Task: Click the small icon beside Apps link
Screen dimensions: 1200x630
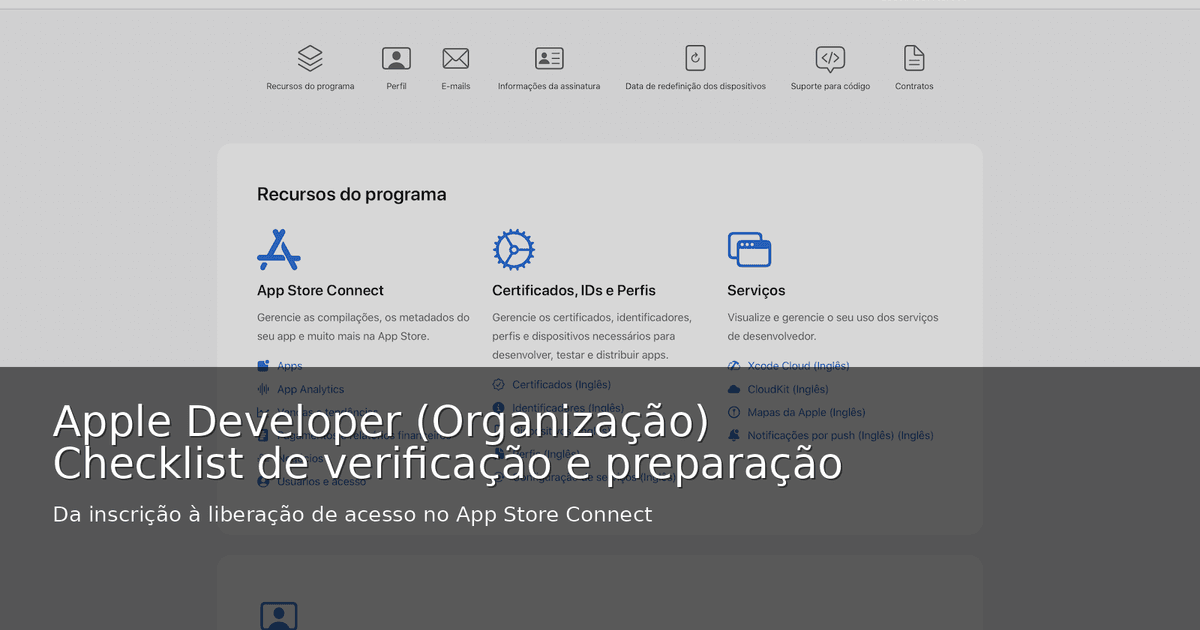Action: click(263, 366)
